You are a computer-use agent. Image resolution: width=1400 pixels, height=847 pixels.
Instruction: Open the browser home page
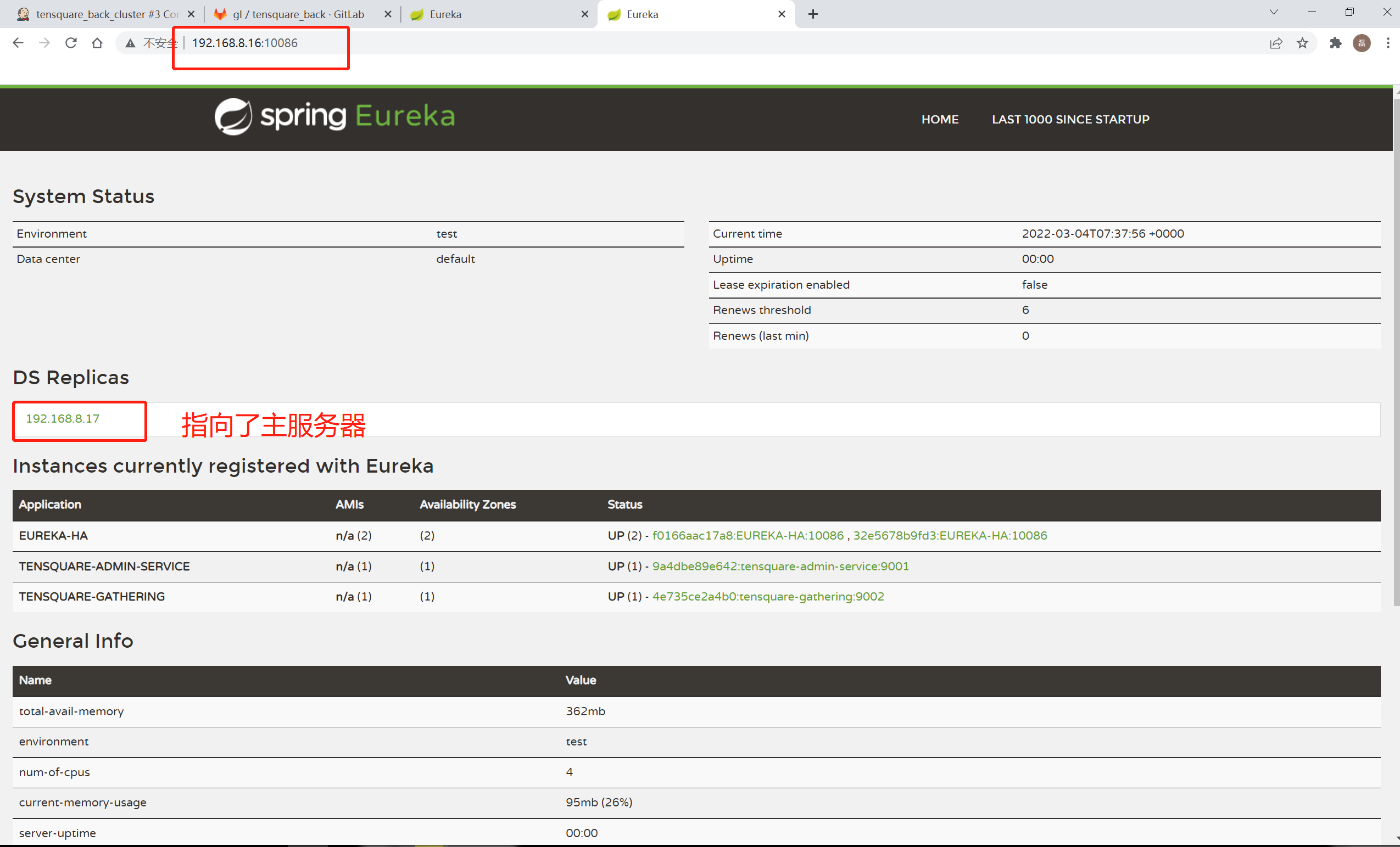pyautogui.click(x=97, y=43)
